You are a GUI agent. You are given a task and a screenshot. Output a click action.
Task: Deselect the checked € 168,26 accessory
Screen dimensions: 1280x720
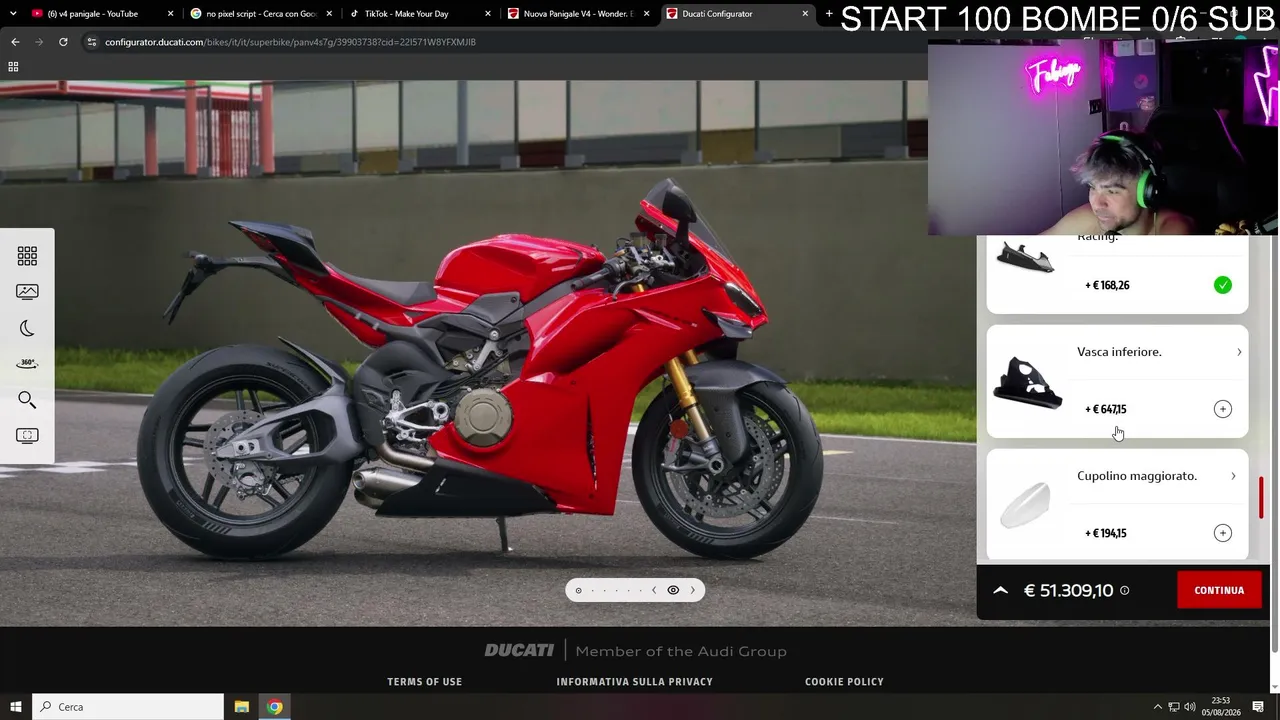(x=1222, y=285)
